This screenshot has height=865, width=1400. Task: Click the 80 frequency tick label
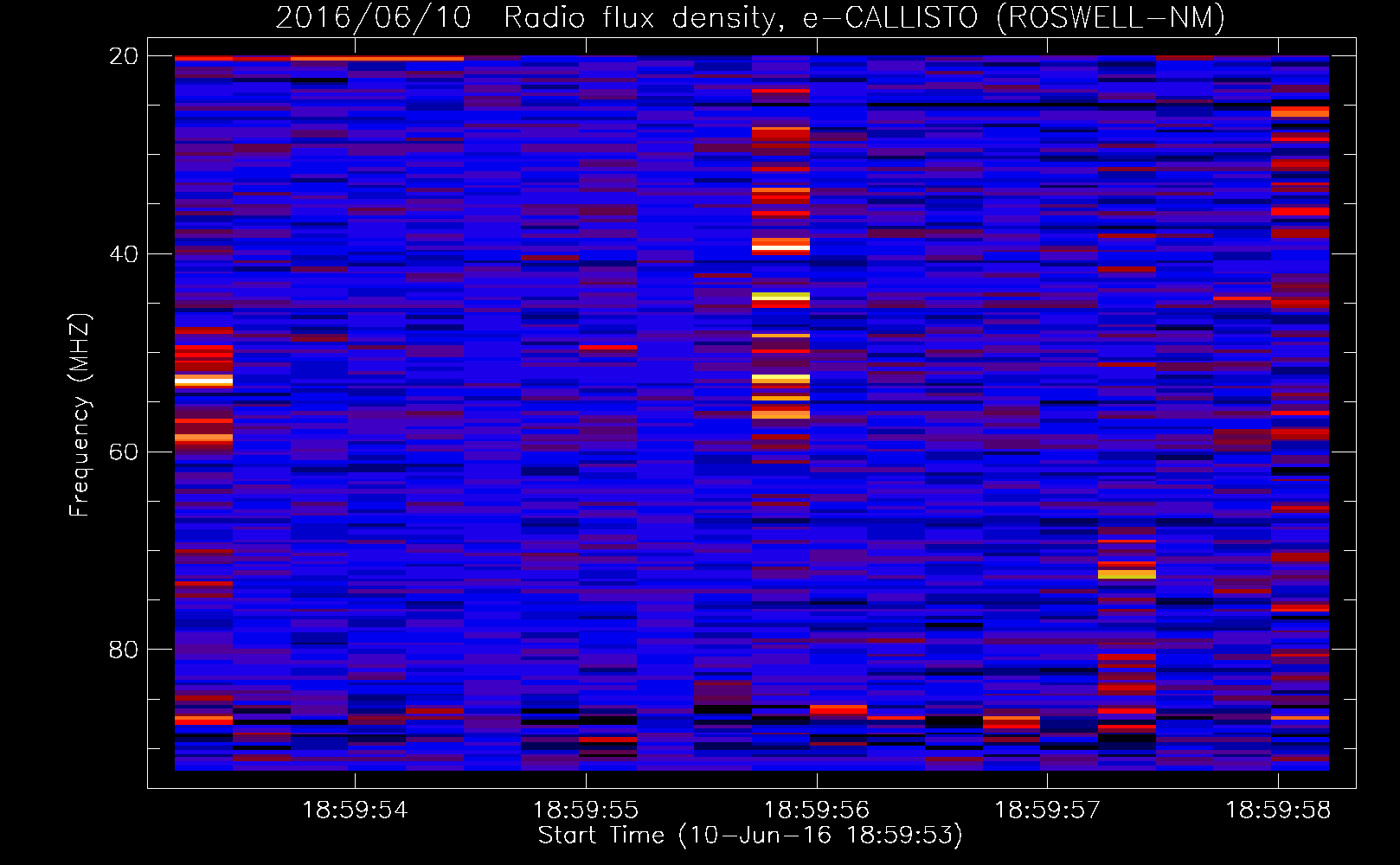pyautogui.click(x=123, y=650)
